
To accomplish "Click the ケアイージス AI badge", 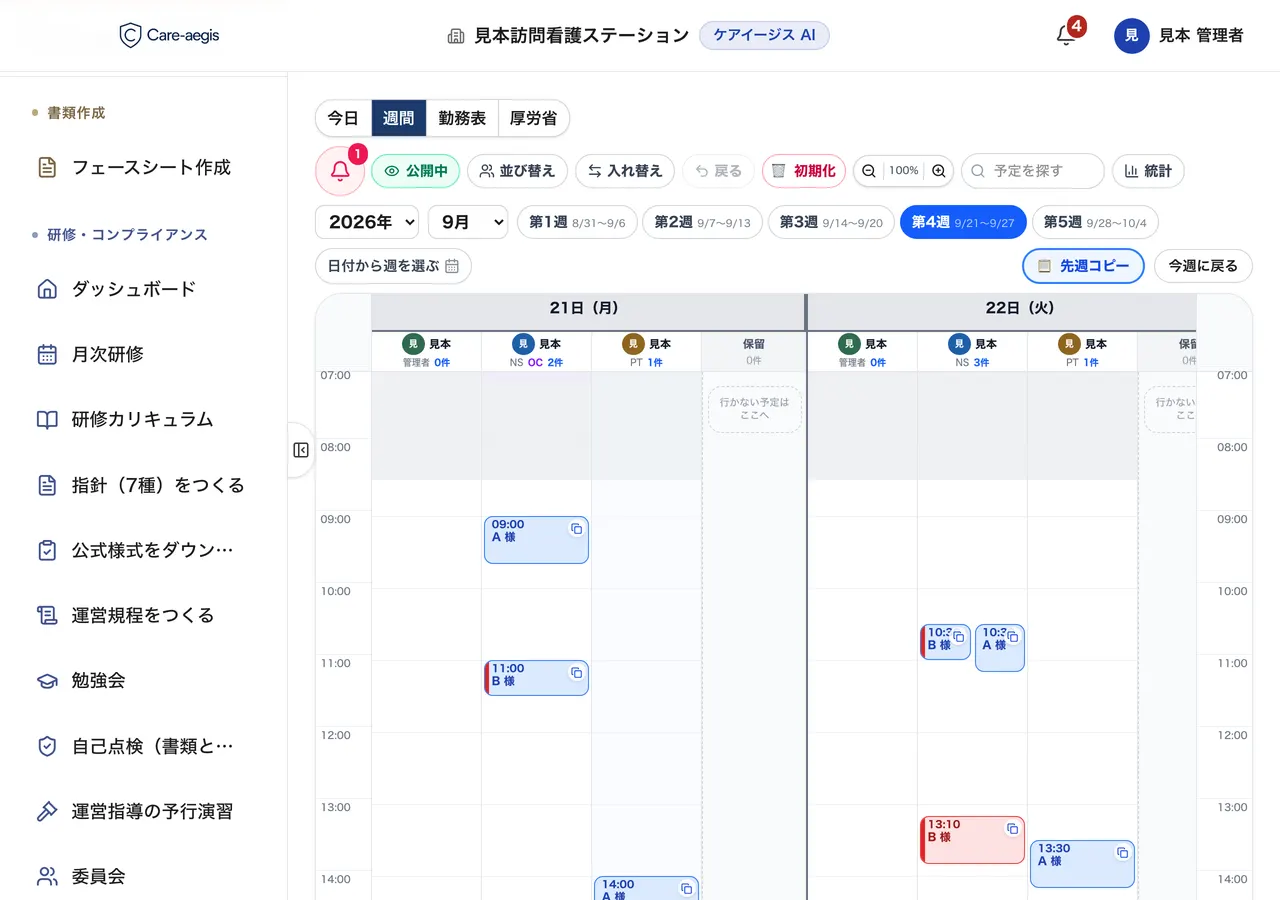I will (764, 35).
